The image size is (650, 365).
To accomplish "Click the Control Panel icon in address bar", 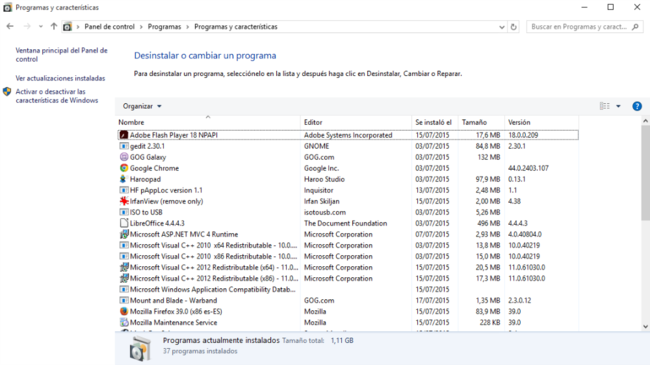I will (x=67, y=27).
